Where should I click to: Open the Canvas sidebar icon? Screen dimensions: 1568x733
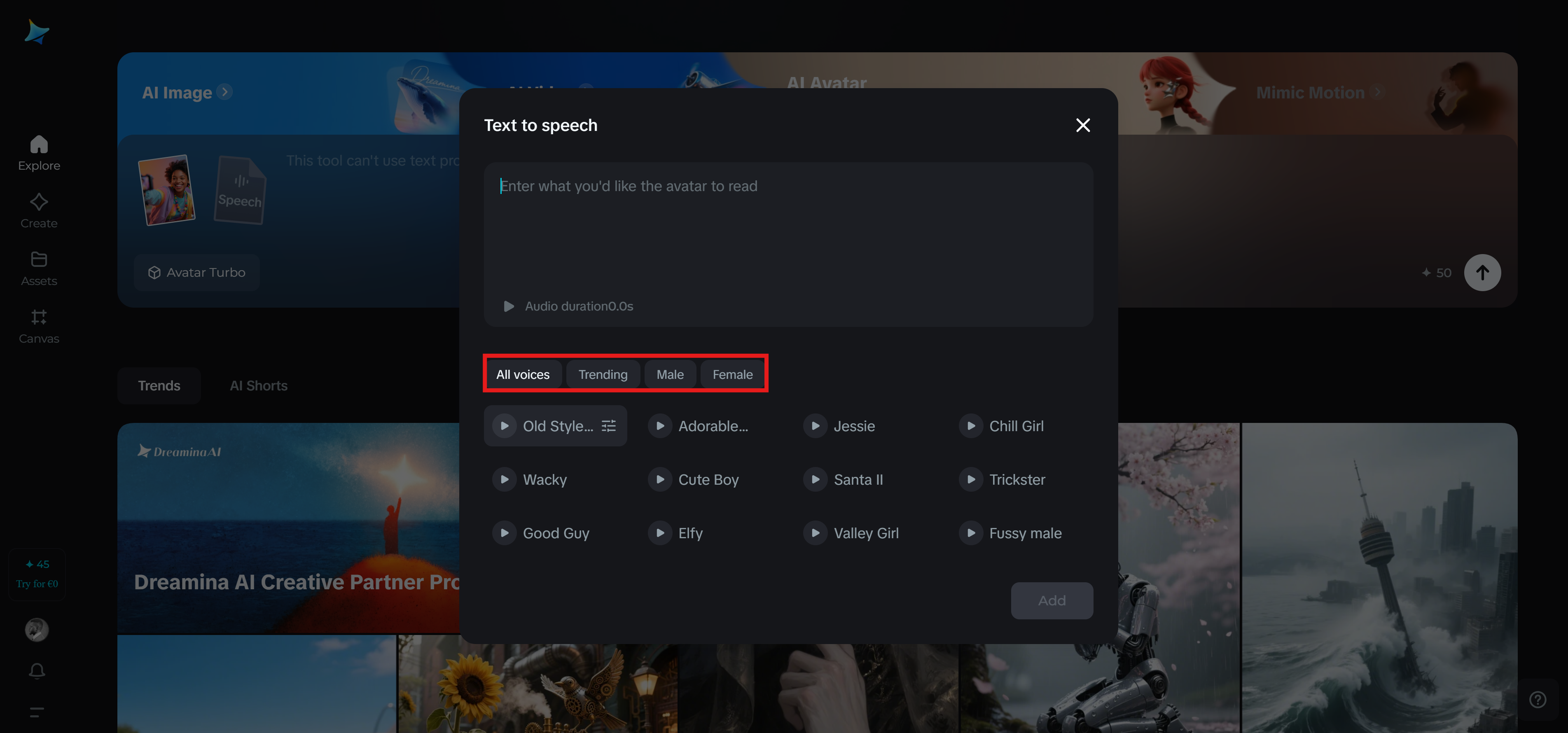(39, 317)
